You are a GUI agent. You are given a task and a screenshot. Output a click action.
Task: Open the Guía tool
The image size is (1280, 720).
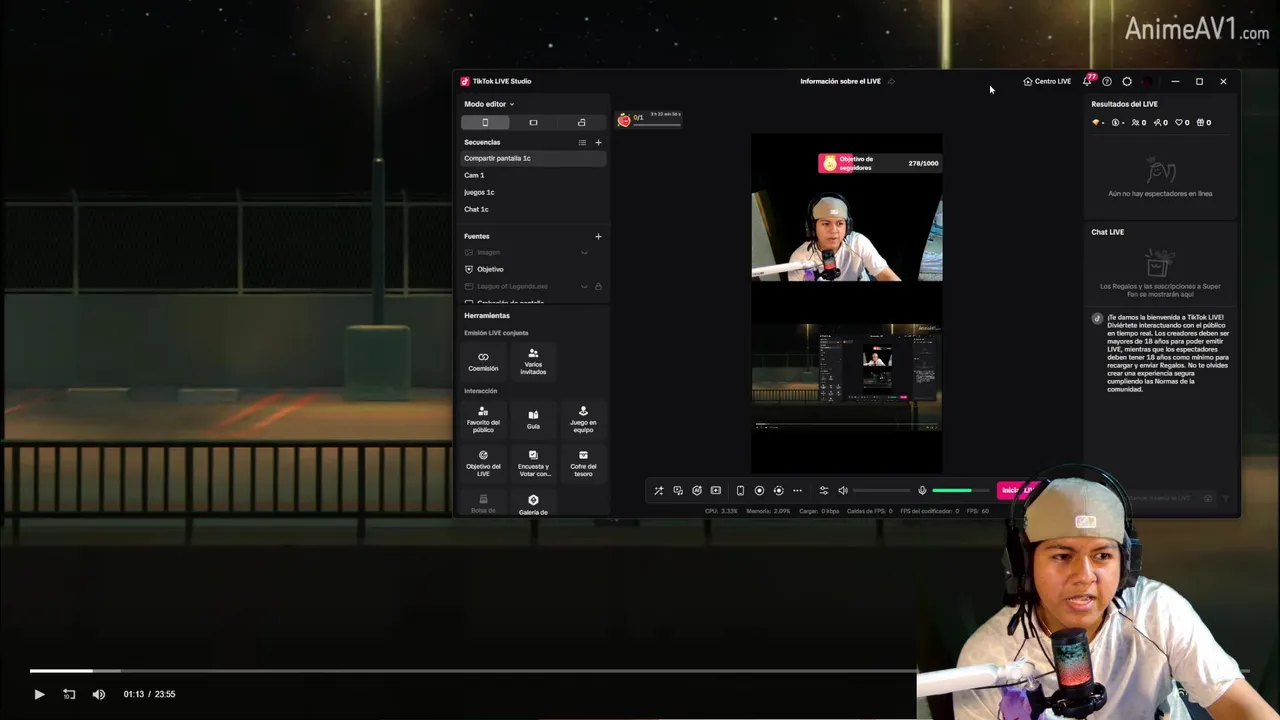(533, 420)
